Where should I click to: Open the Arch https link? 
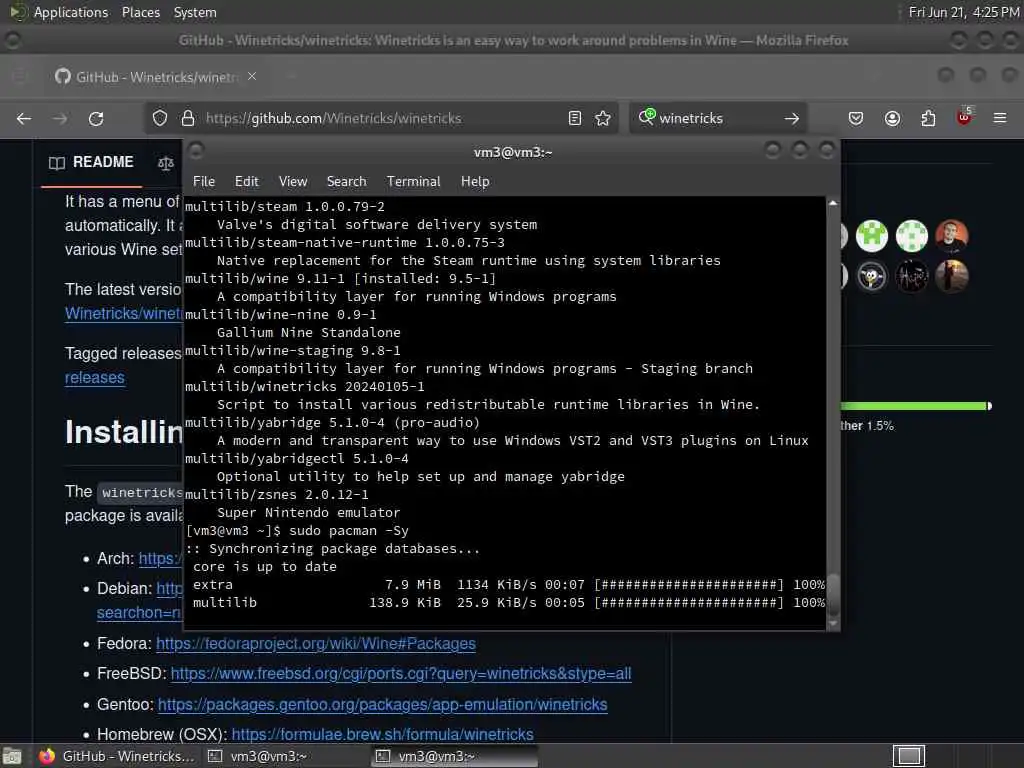[x=161, y=558]
